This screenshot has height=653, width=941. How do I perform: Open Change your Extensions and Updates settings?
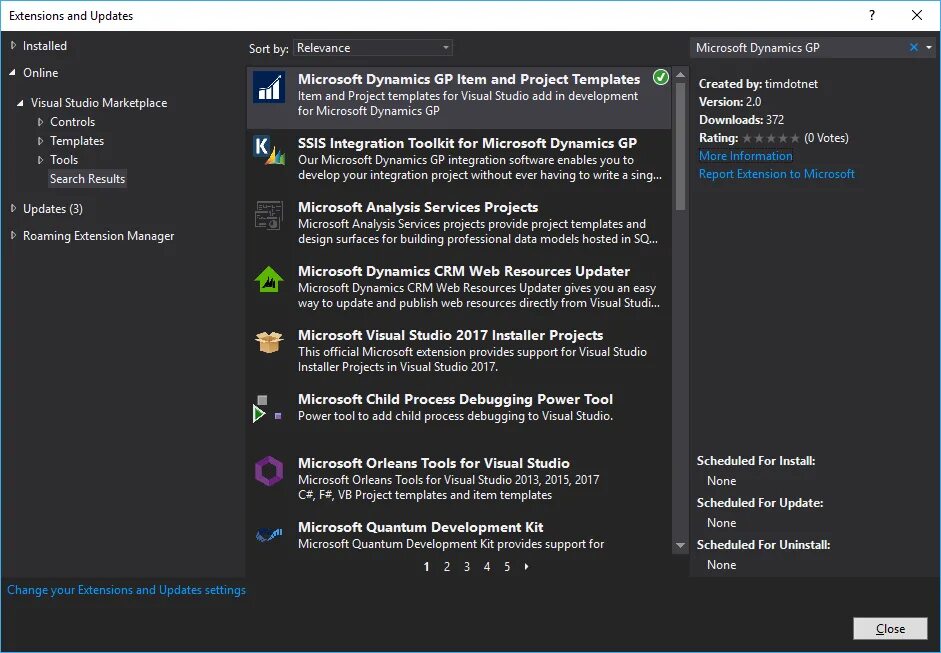click(x=126, y=590)
